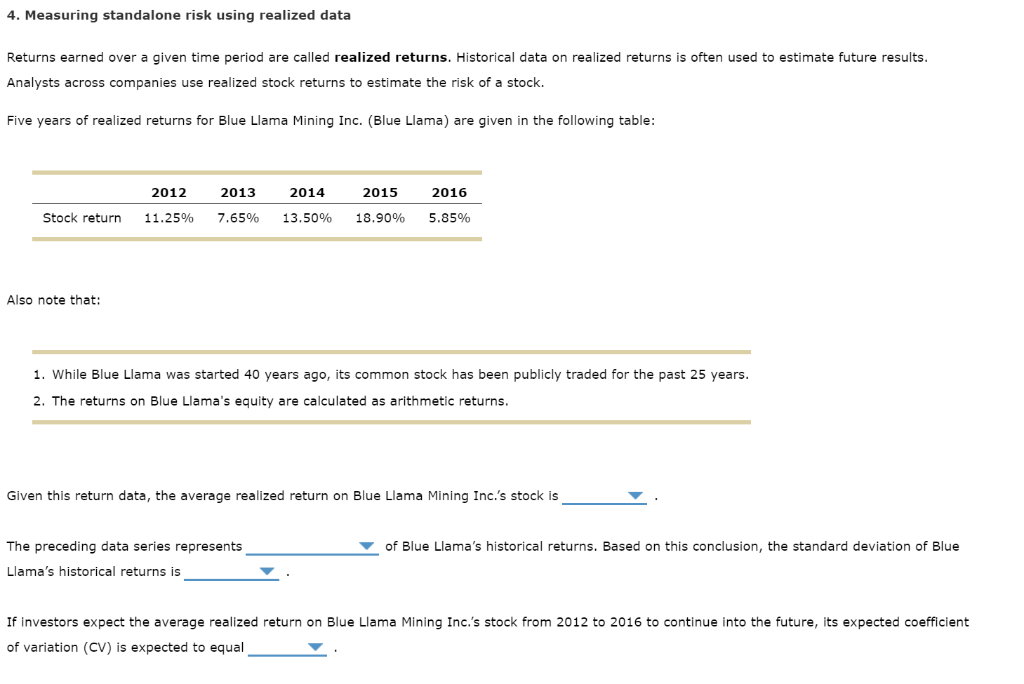Select the 2016 column header
Viewport: 1024px width, 684px height.
[x=449, y=192]
